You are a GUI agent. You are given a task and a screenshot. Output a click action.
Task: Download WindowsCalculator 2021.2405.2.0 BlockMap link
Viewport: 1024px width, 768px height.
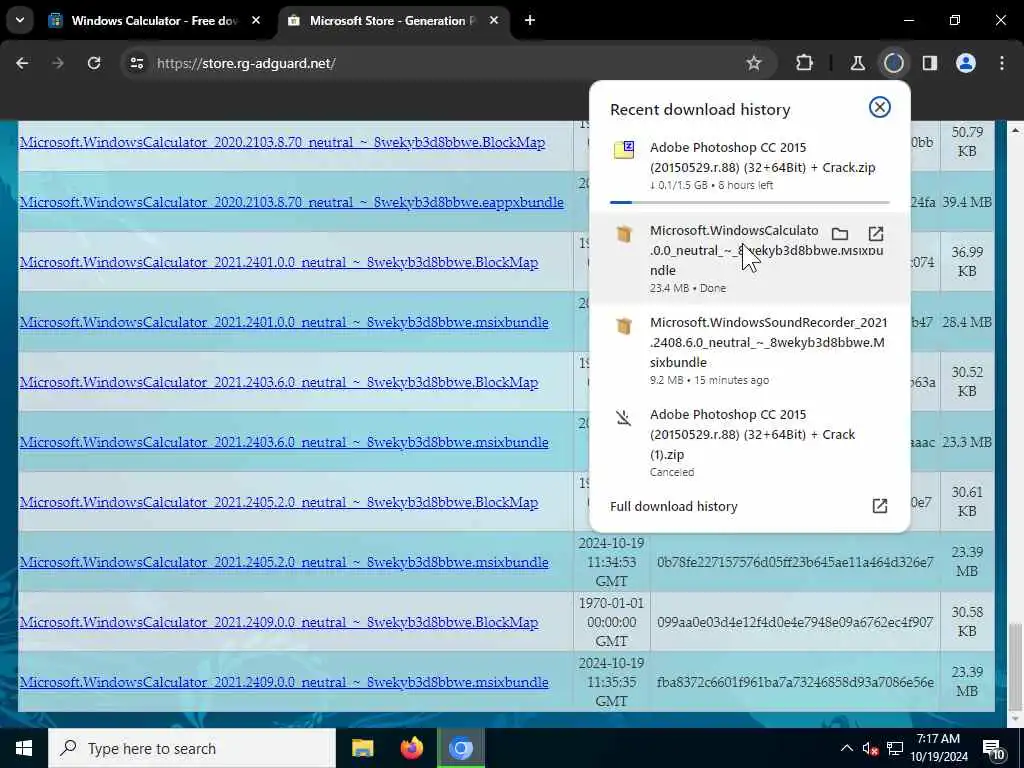click(x=279, y=503)
